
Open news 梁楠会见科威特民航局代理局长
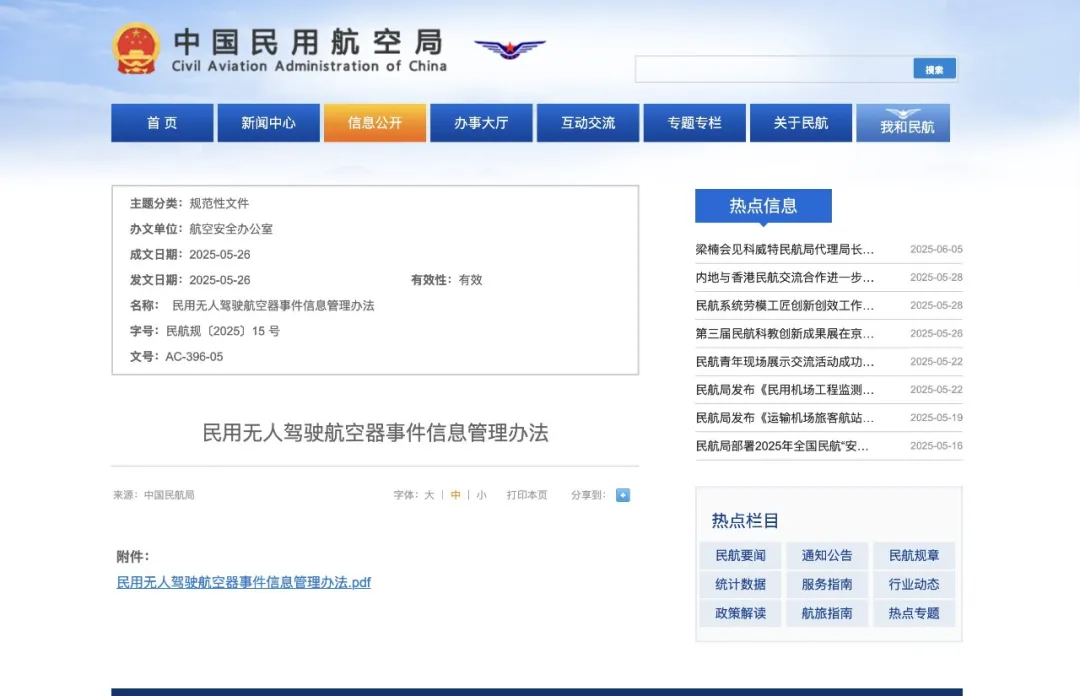[785, 249]
